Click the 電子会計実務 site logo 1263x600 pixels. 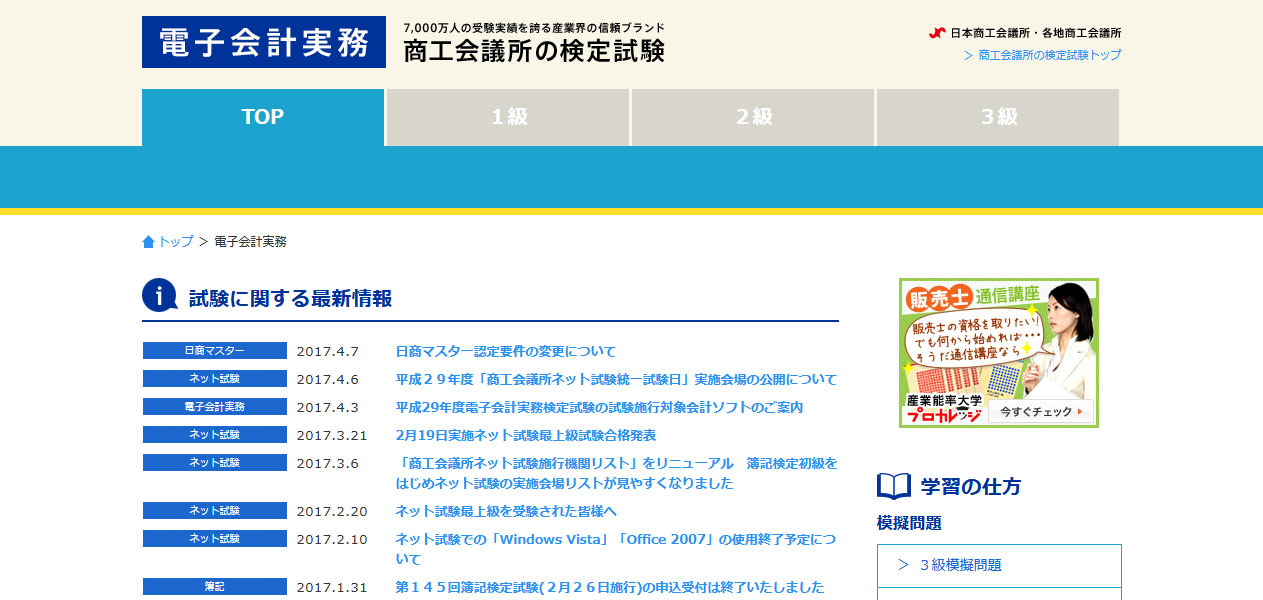tap(264, 42)
